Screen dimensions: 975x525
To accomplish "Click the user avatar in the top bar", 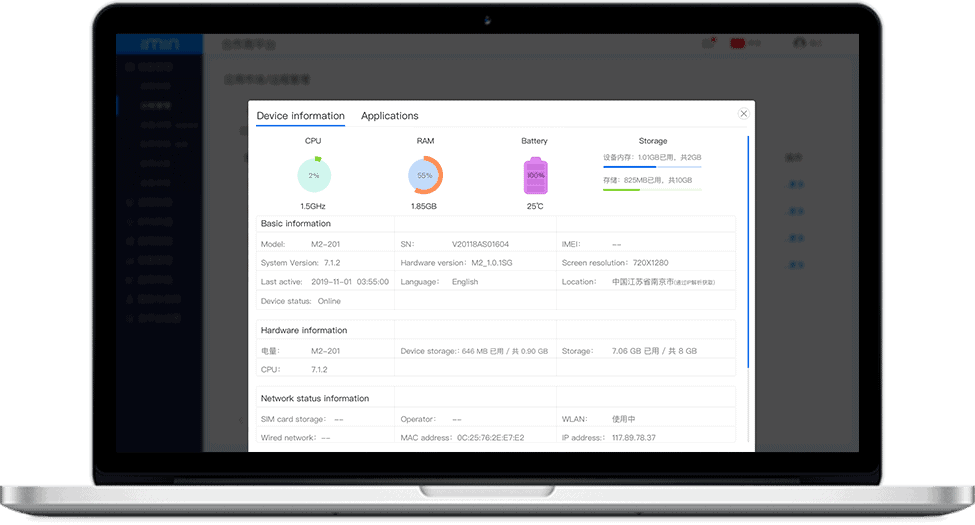I will pos(799,43).
